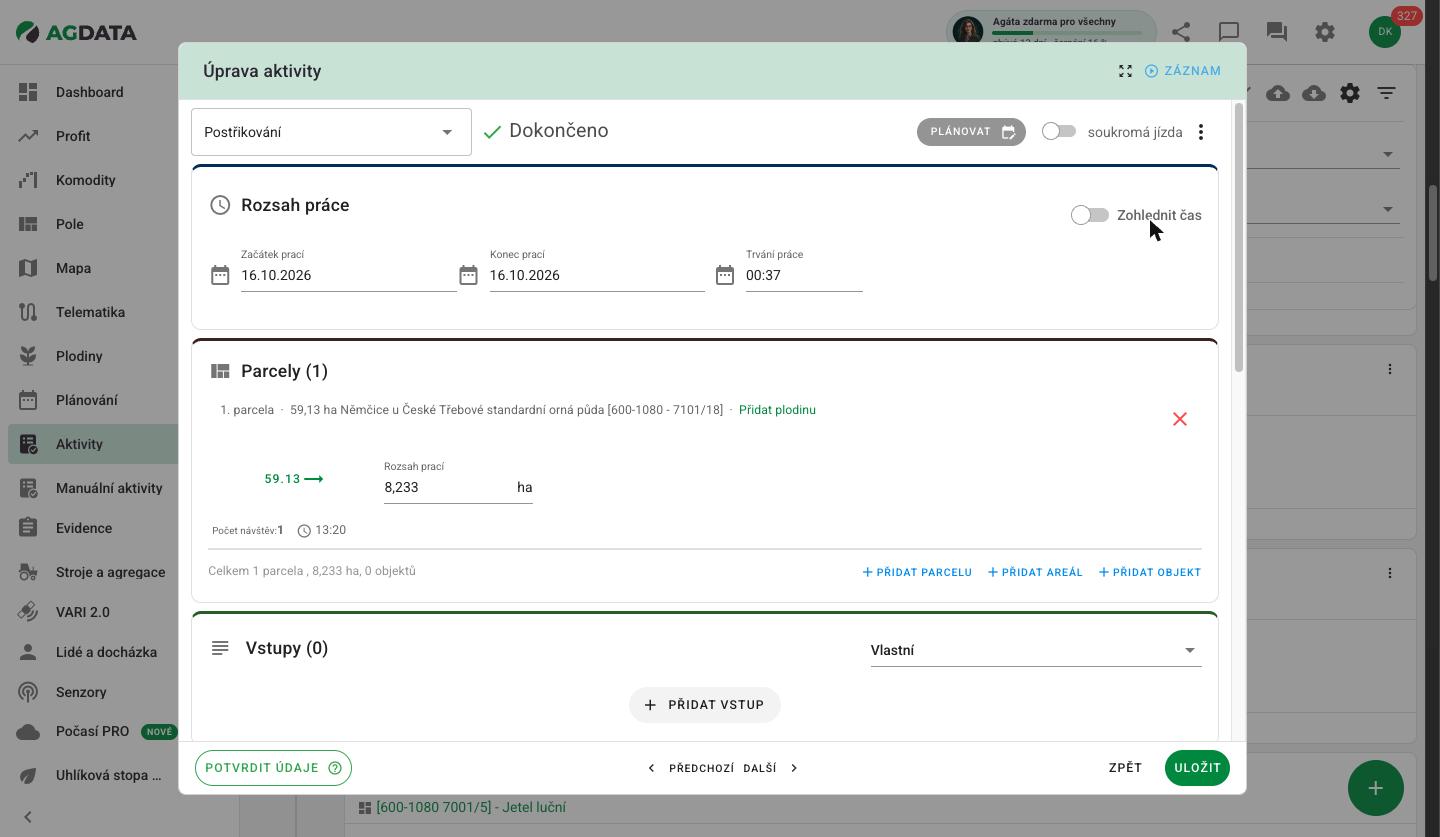Open the Vlastní inputs dropdown
This screenshot has height=837, width=1440.
1036,650
